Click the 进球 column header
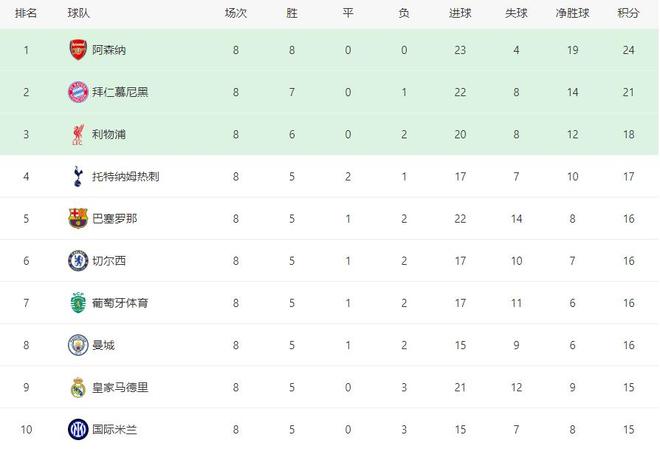 pyautogui.click(x=461, y=13)
